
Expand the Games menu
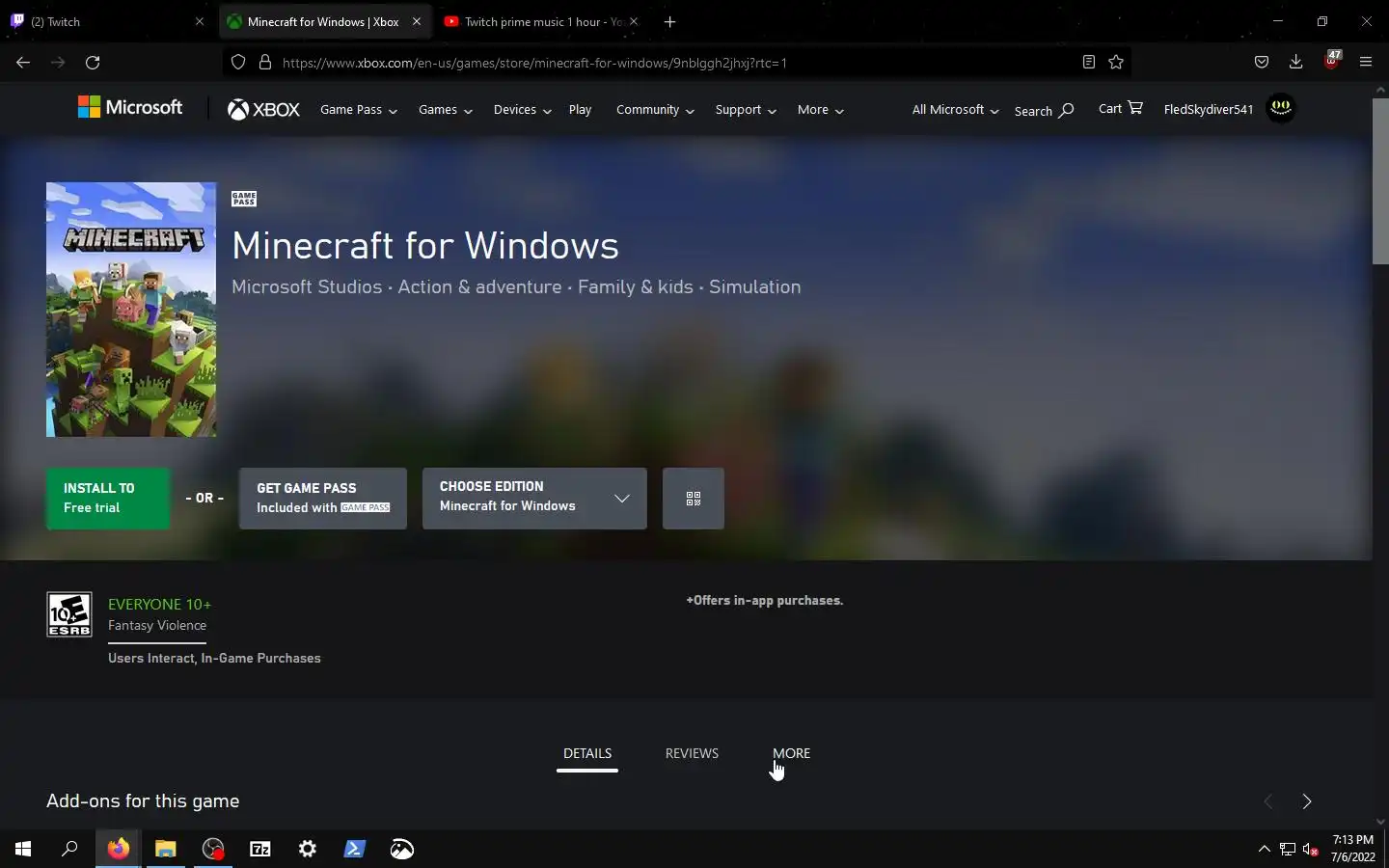446,110
